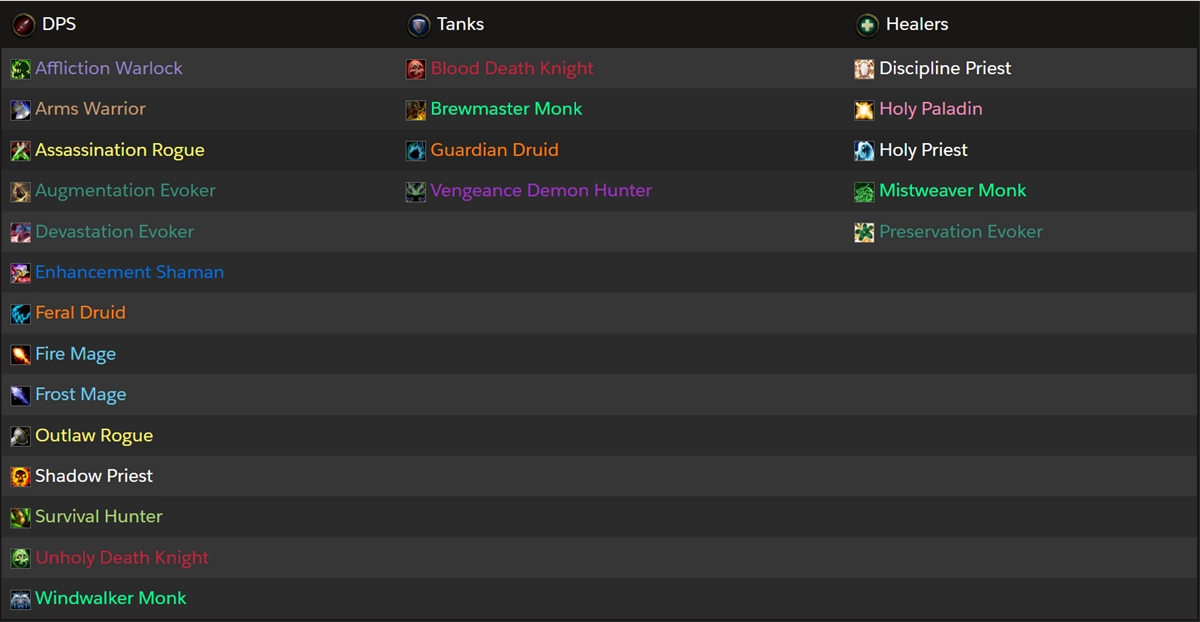Click the Affliction Warlock spec icon
This screenshot has width=1200, height=622.
20,69
